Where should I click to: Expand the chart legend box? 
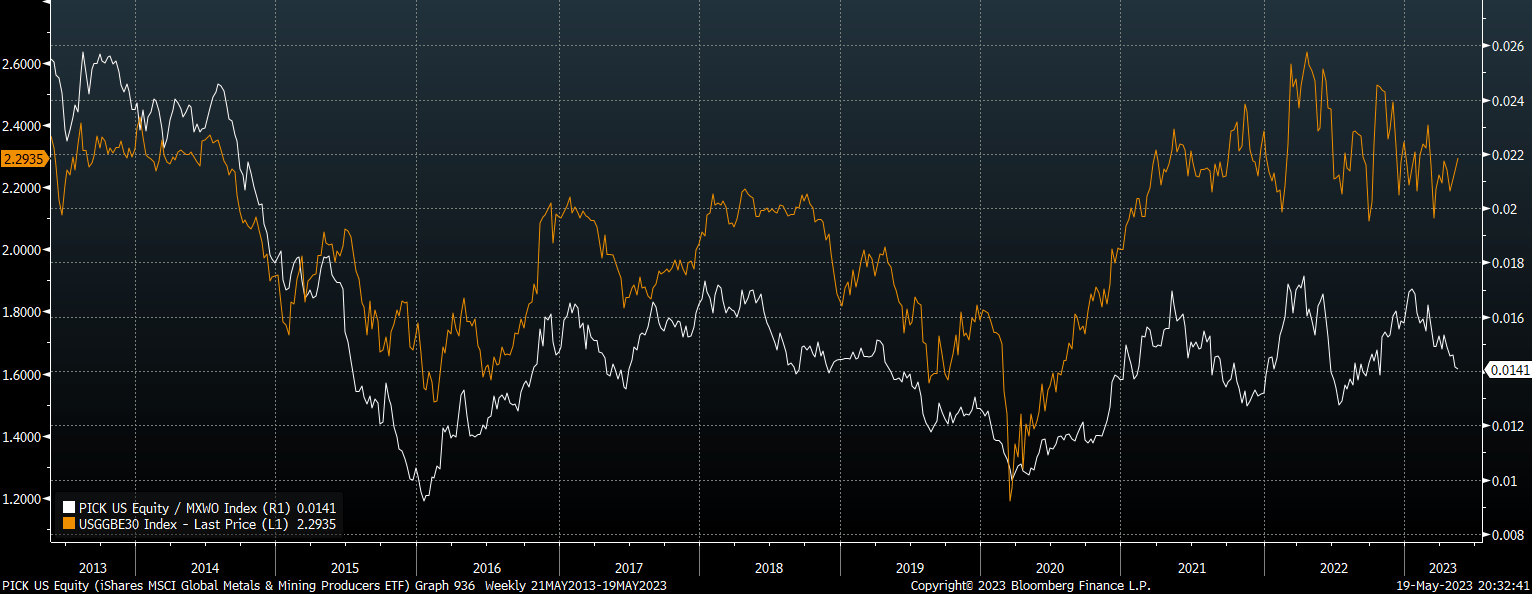200,515
